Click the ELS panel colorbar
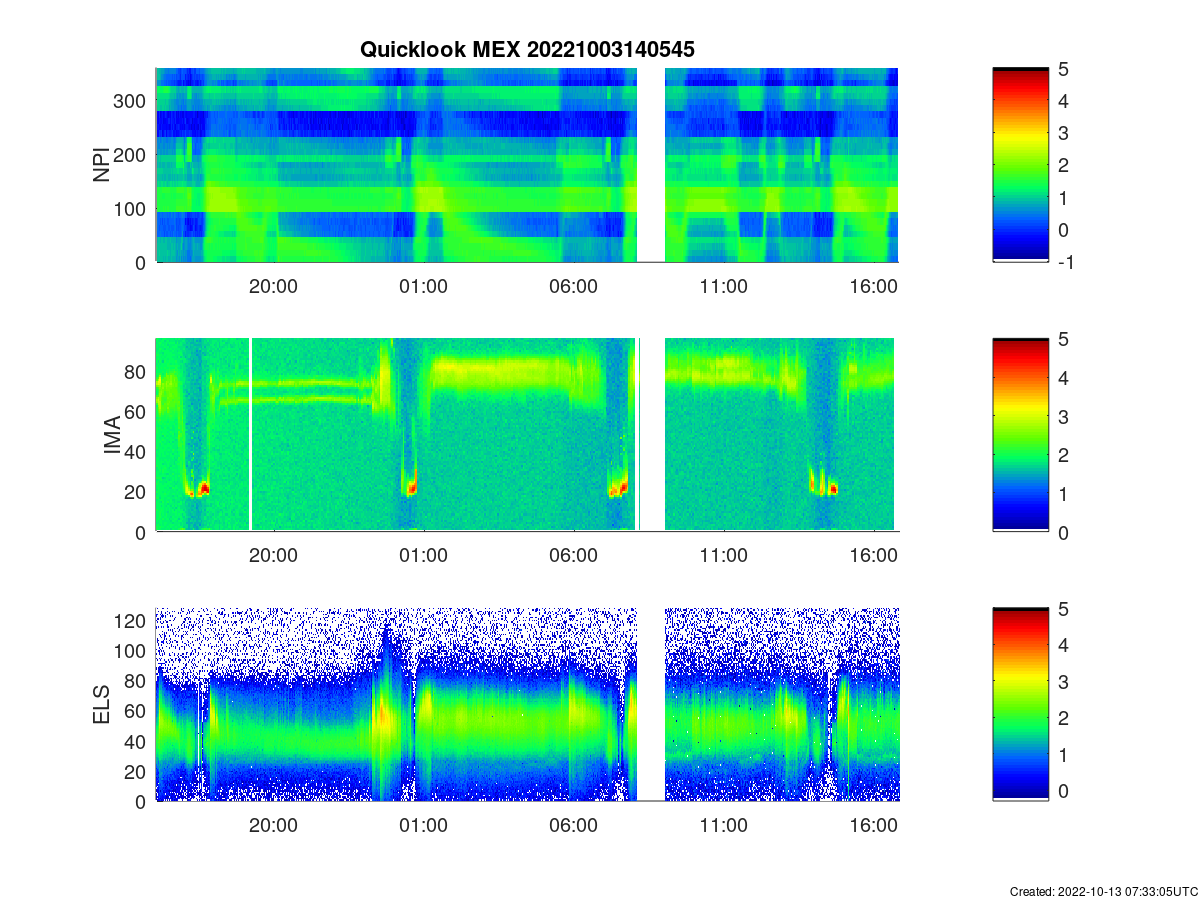Screen dimensions: 1200x900 1020,704
